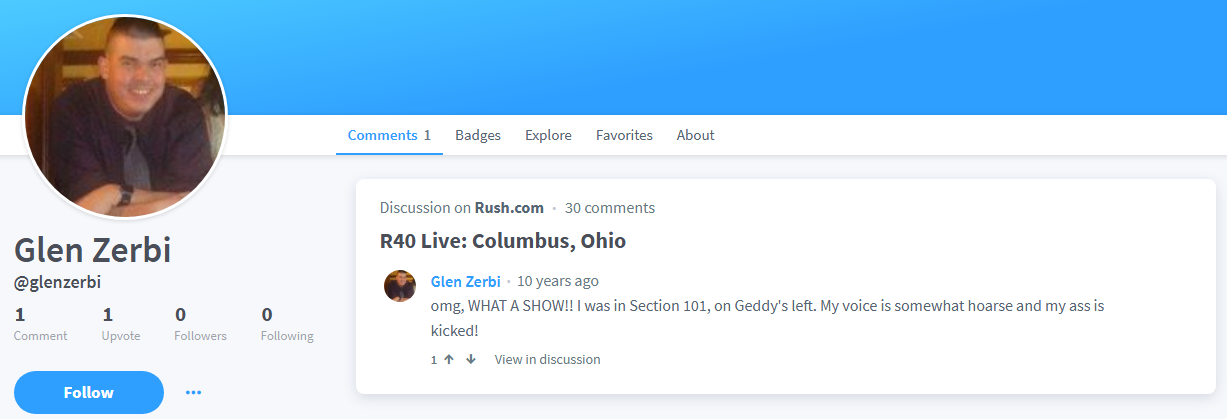
Task: Go to the About tab
Action: (695, 135)
